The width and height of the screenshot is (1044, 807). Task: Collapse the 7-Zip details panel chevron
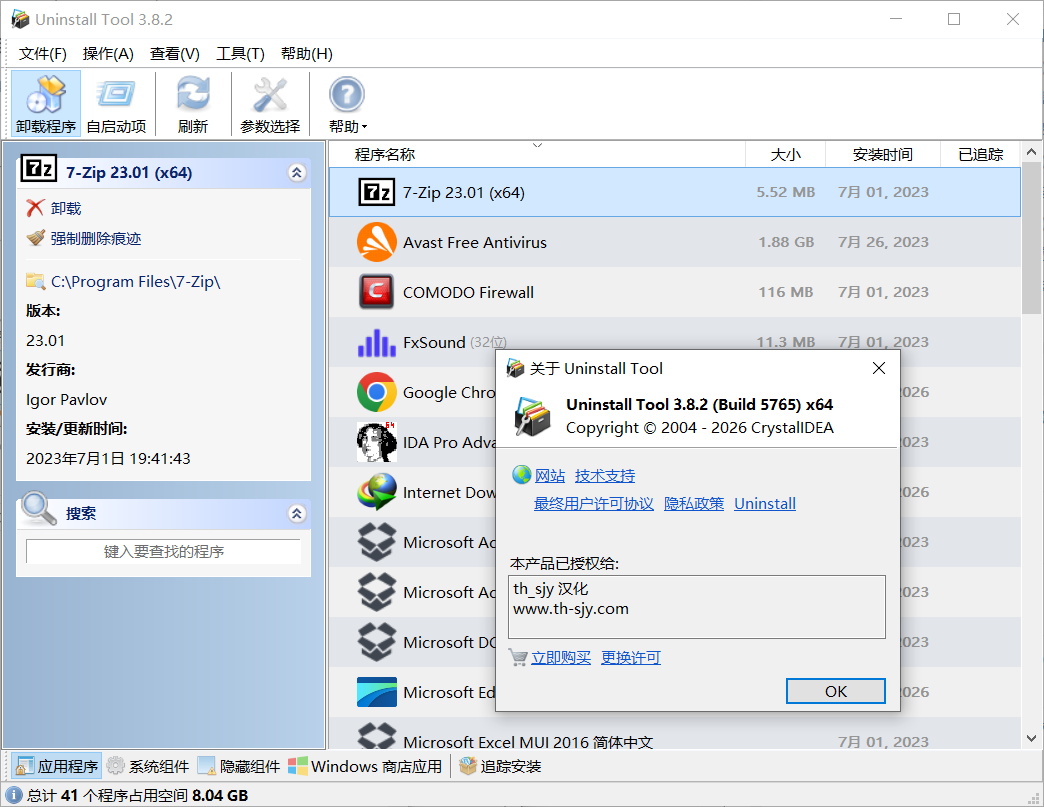(x=297, y=173)
